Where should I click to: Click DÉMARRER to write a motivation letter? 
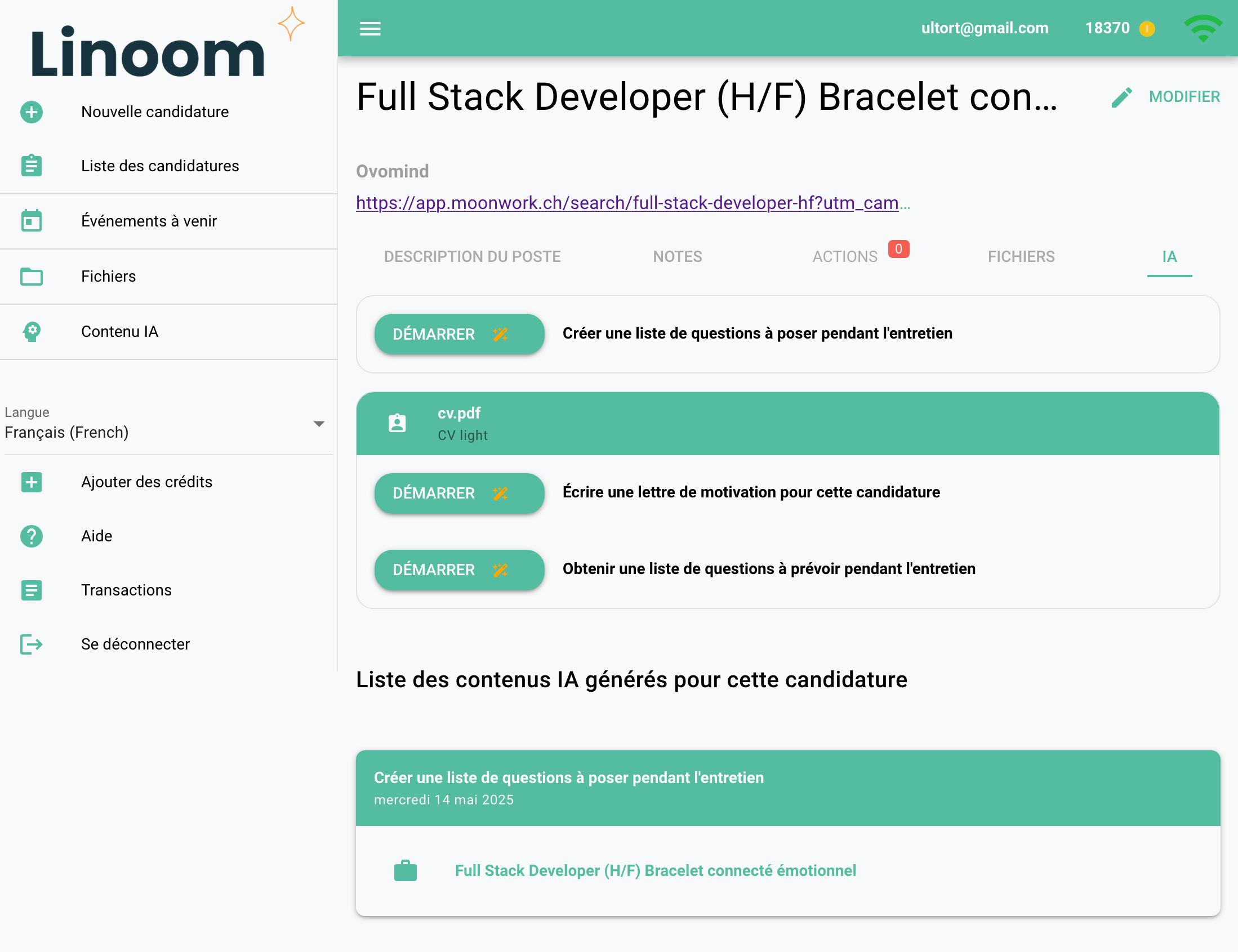[458, 493]
